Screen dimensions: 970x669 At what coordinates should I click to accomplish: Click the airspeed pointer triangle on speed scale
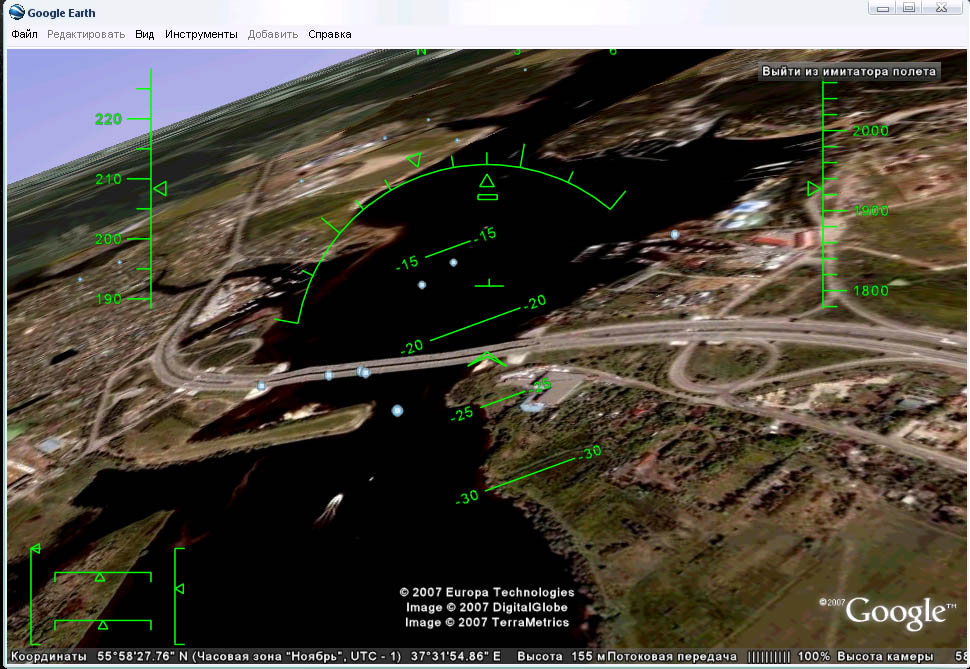coord(160,188)
